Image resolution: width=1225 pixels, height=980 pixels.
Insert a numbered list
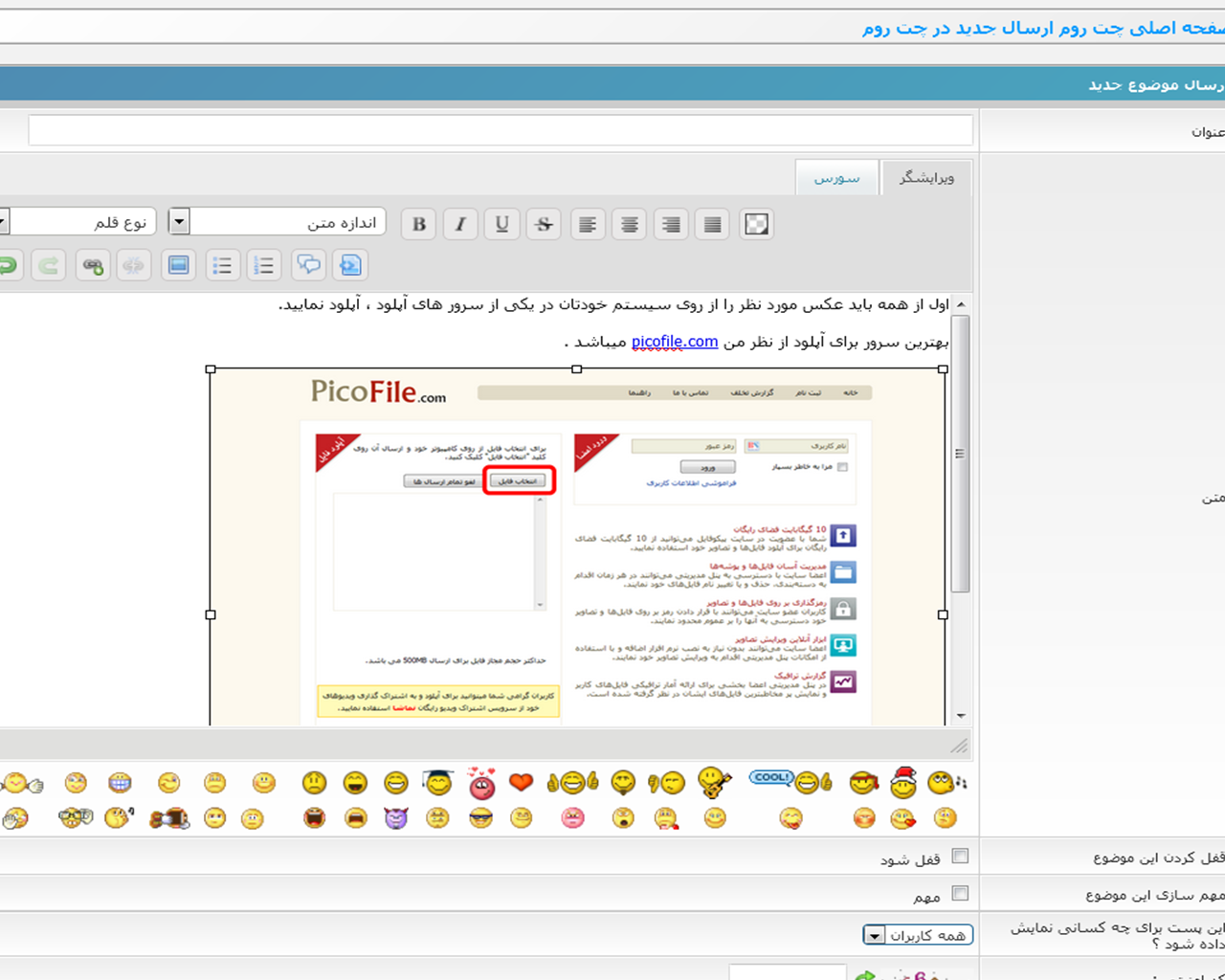(x=263, y=265)
